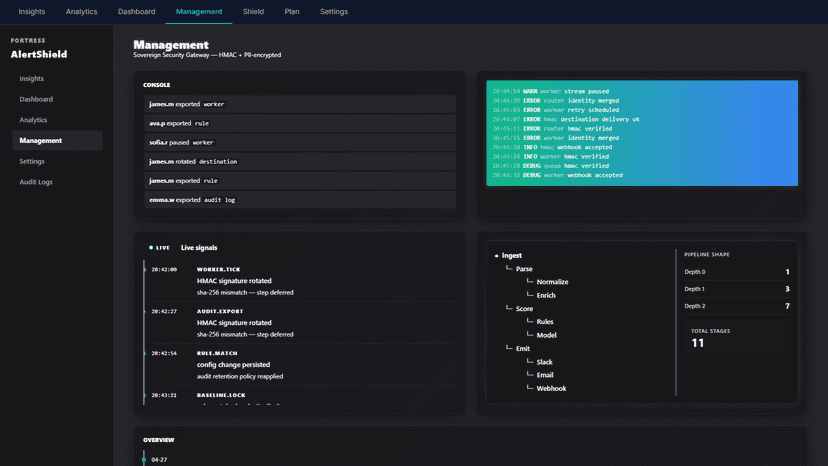Open the Plan tab

pyautogui.click(x=291, y=12)
